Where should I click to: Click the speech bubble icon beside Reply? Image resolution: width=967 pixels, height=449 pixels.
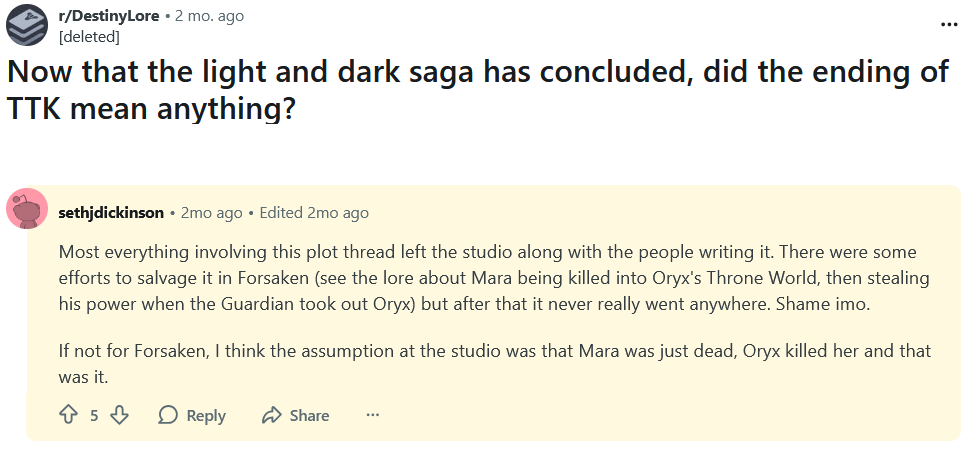[168, 415]
